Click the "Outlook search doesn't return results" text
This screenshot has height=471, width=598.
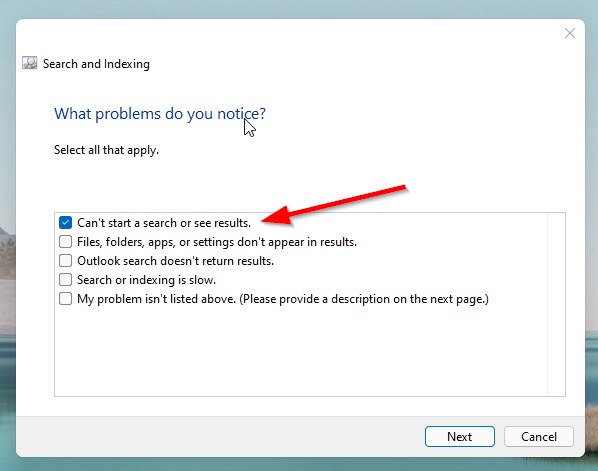tap(175, 261)
